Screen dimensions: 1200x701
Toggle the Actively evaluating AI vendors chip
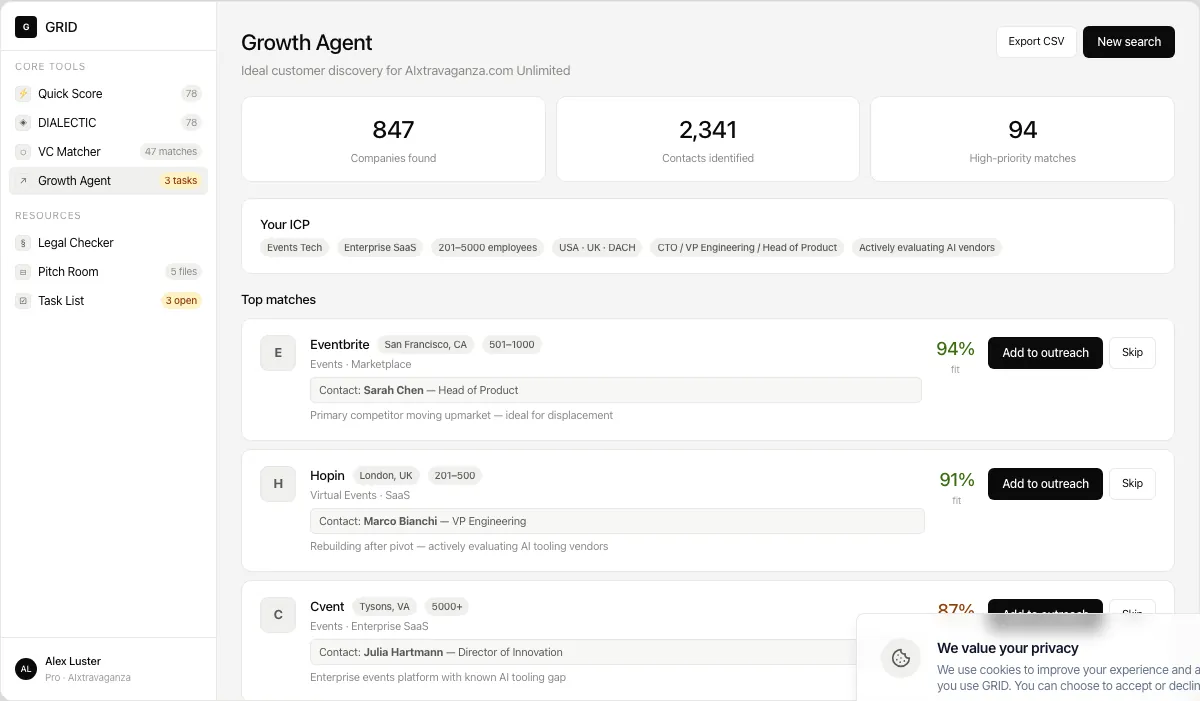[x=926, y=247]
